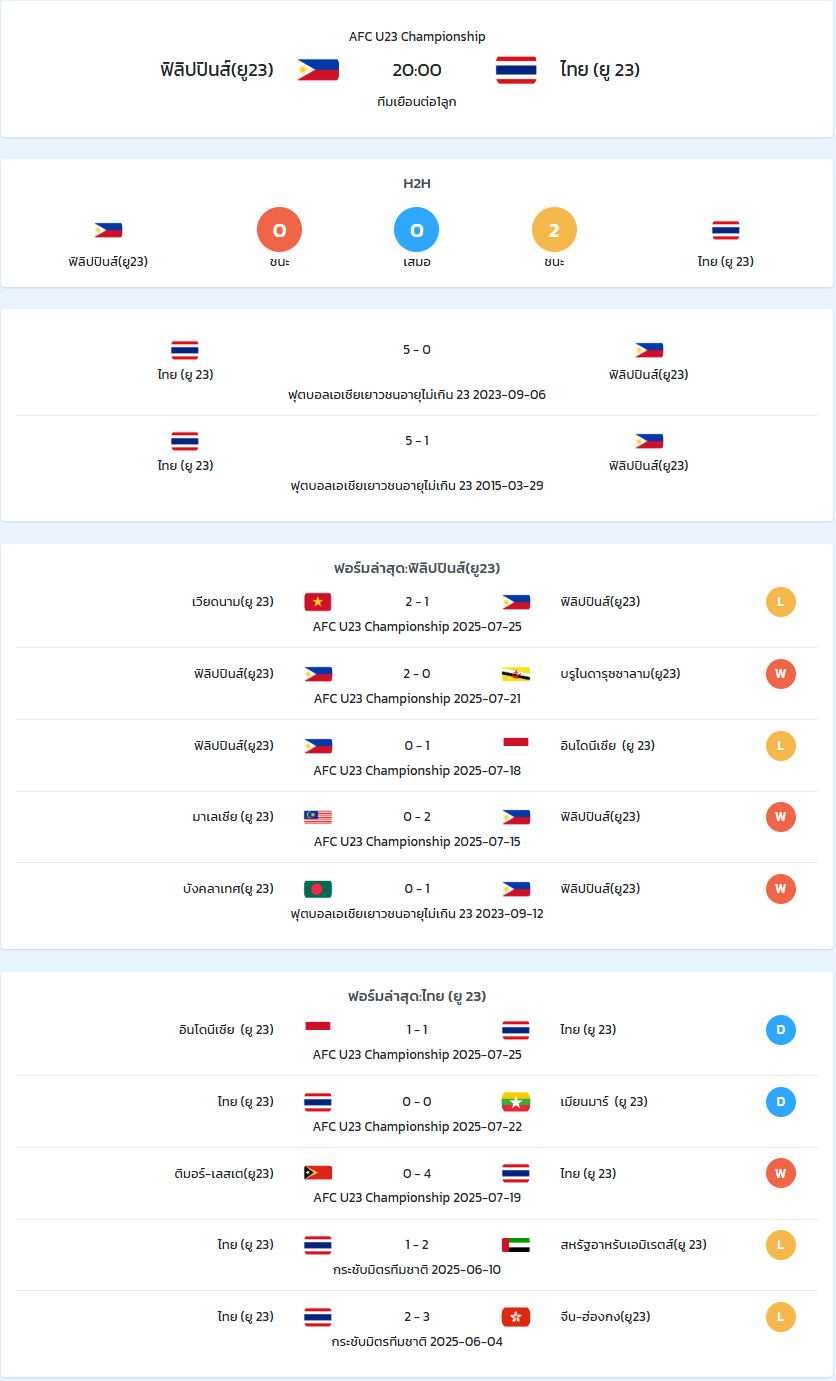
Task: Click the Bangladesh flag icon
Action: (318, 889)
